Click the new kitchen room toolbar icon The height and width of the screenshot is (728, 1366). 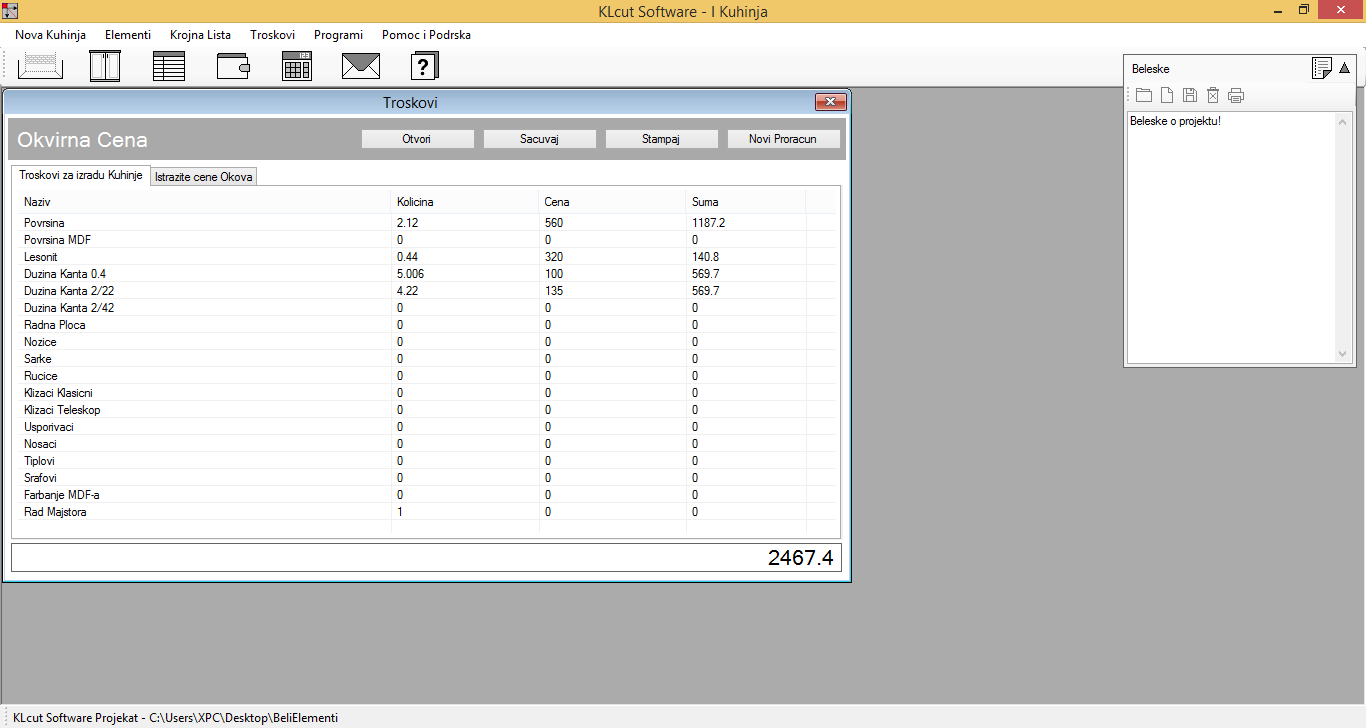click(40, 66)
